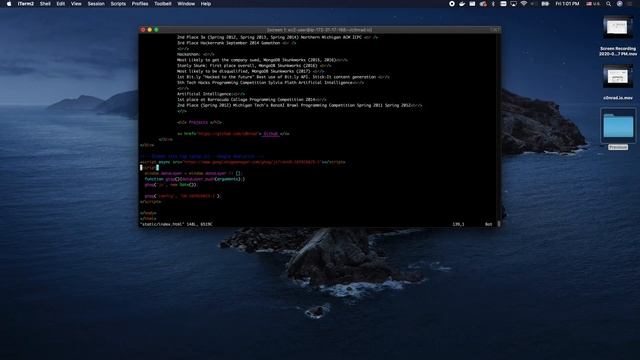This screenshot has width=640, height=360.
Task: Select the blue folder on the desktop
Action: (x=618, y=126)
